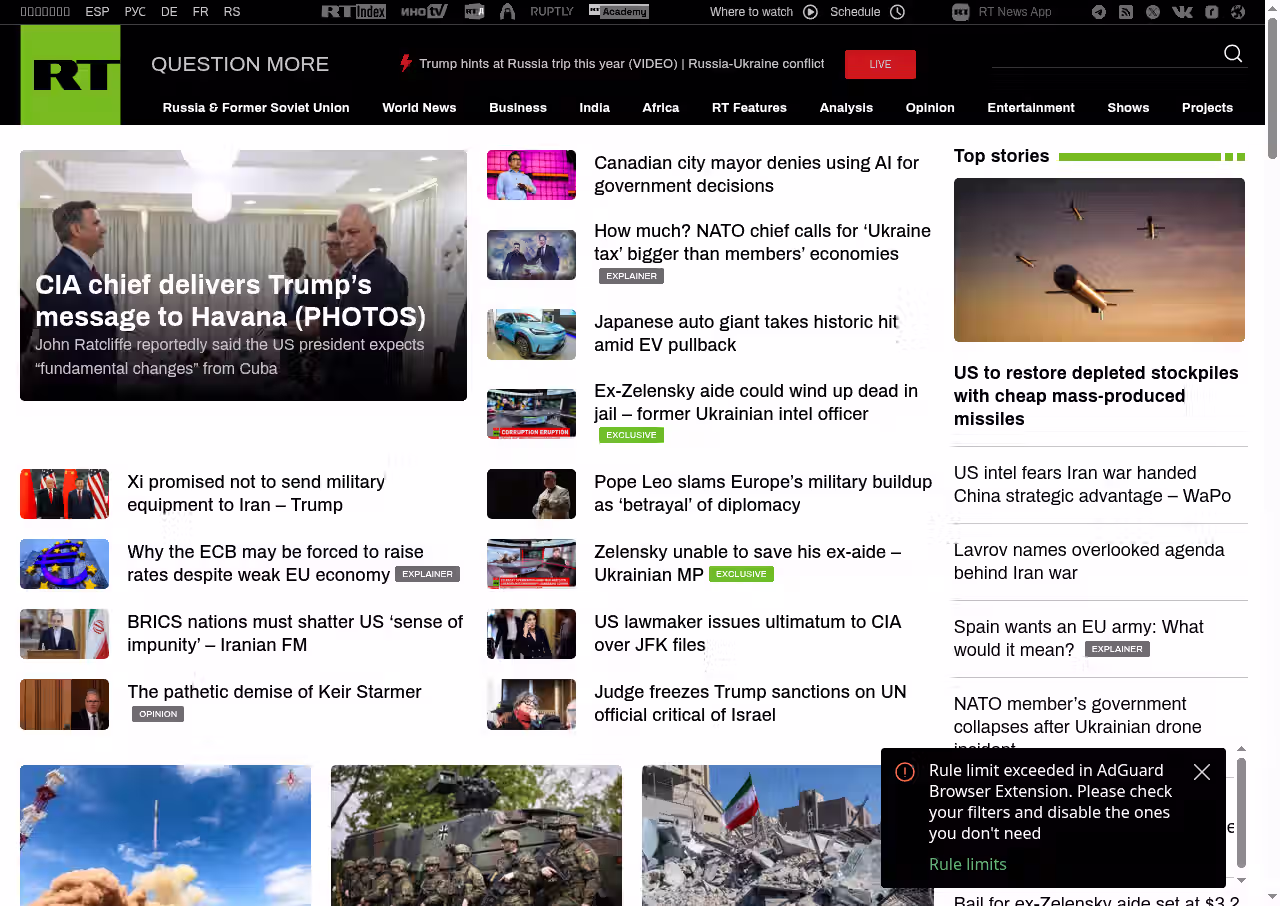The height and width of the screenshot is (906, 1280).
Task: Open the X social icon
Action: 1153,12
